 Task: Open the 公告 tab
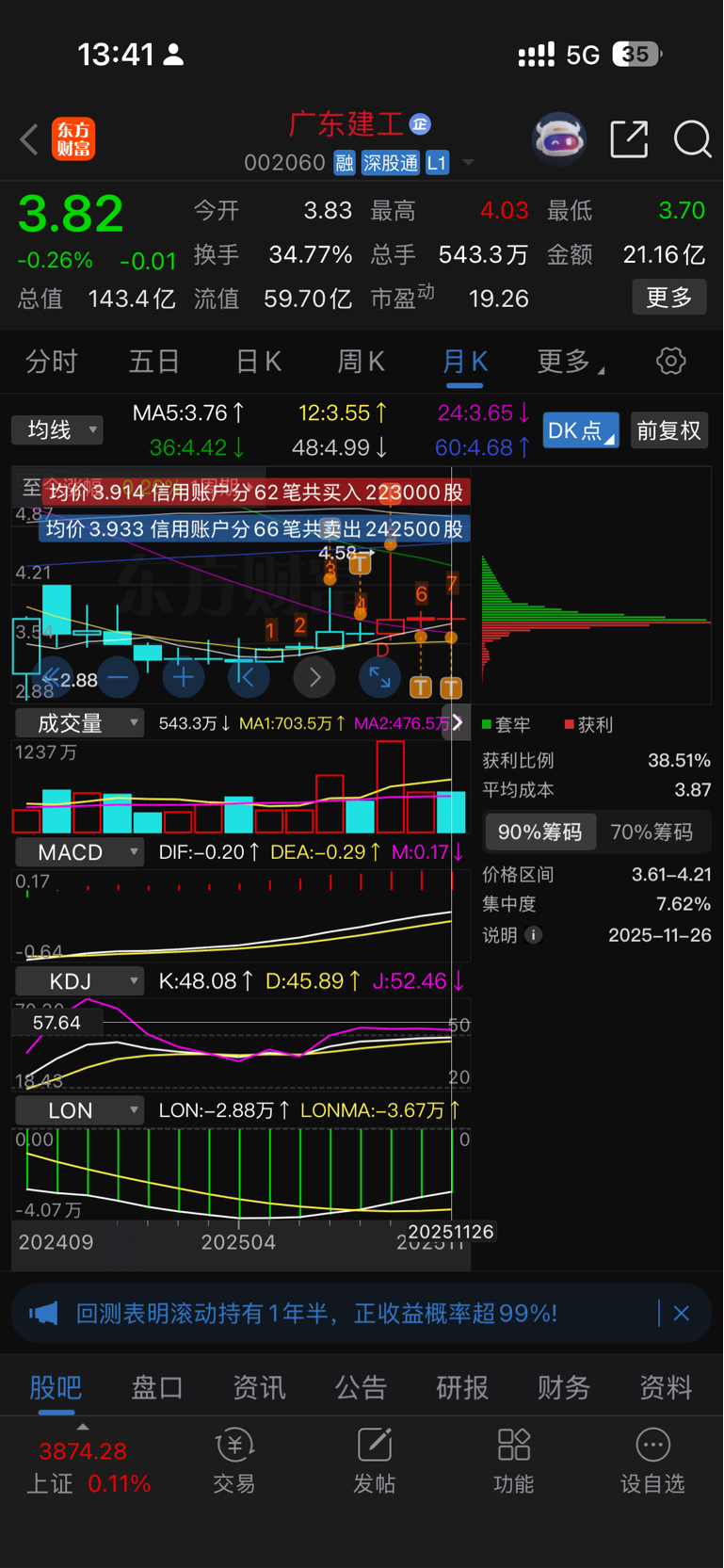[x=361, y=1387]
